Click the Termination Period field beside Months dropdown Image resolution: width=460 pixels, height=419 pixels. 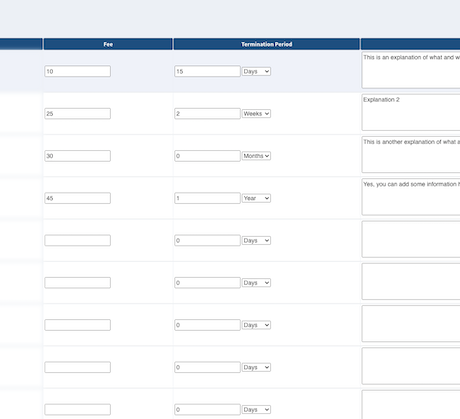[x=207, y=156]
